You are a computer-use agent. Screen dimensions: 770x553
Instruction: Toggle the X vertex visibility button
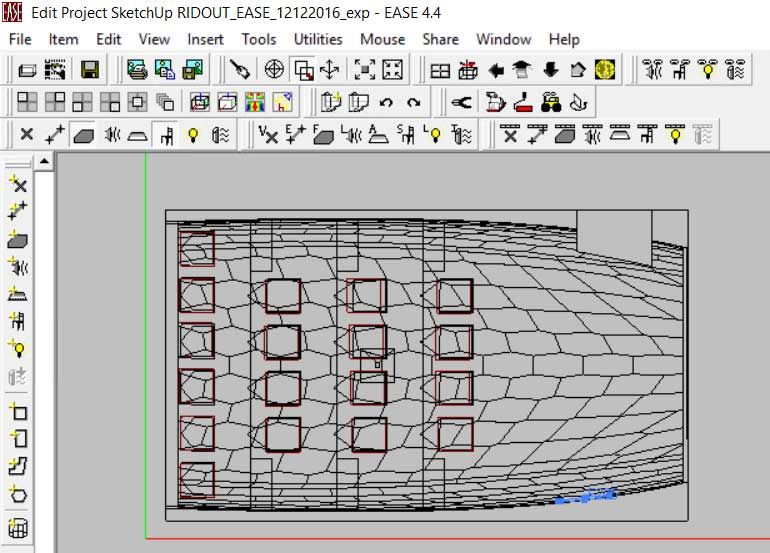pyautogui.click(x=27, y=135)
